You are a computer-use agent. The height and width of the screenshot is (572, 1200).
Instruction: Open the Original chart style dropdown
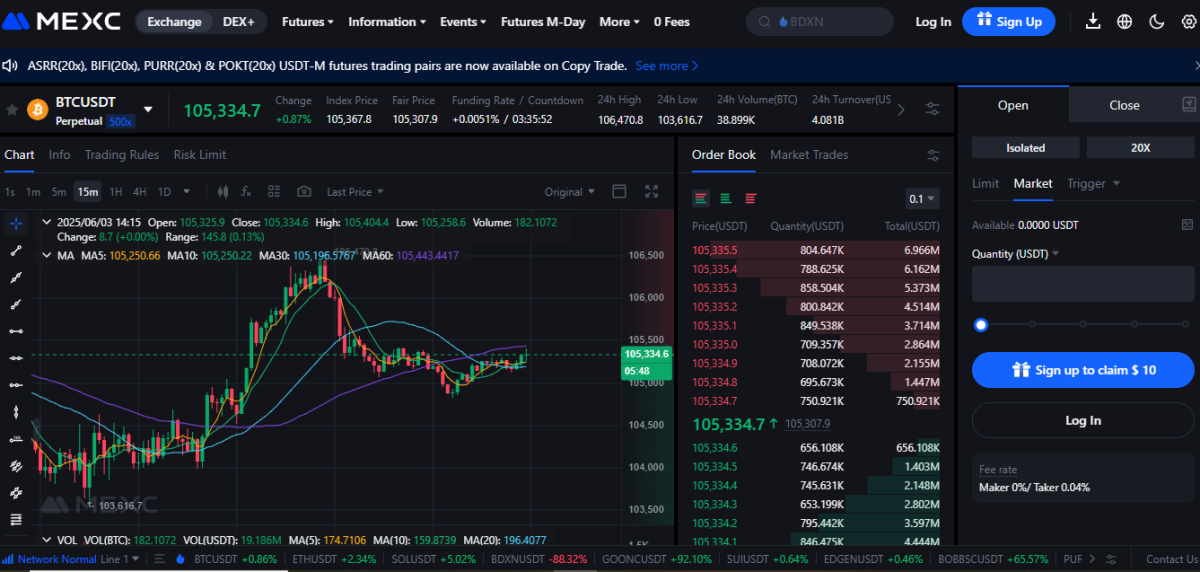[569, 191]
